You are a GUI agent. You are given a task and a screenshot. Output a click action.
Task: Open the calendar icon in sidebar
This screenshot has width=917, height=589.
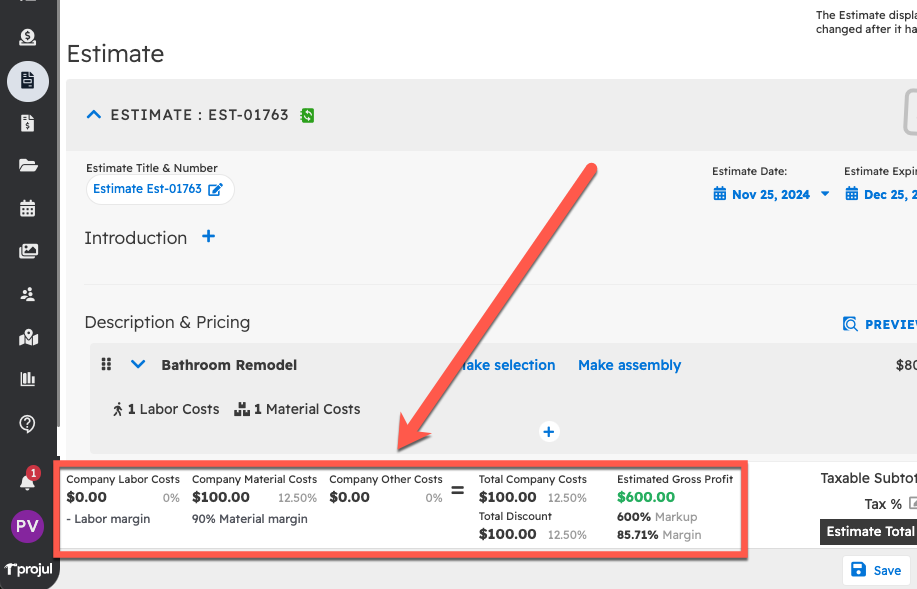[x=28, y=208]
